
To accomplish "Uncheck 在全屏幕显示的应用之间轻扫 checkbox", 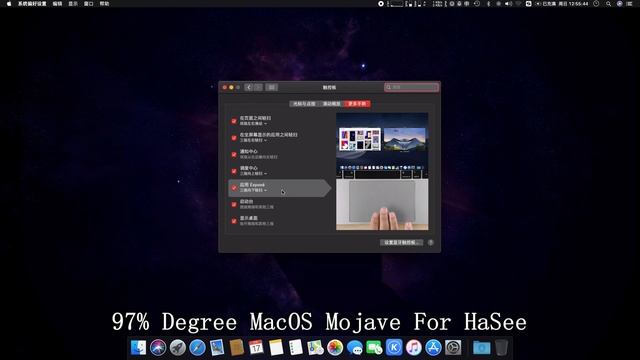I will (234, 138).
